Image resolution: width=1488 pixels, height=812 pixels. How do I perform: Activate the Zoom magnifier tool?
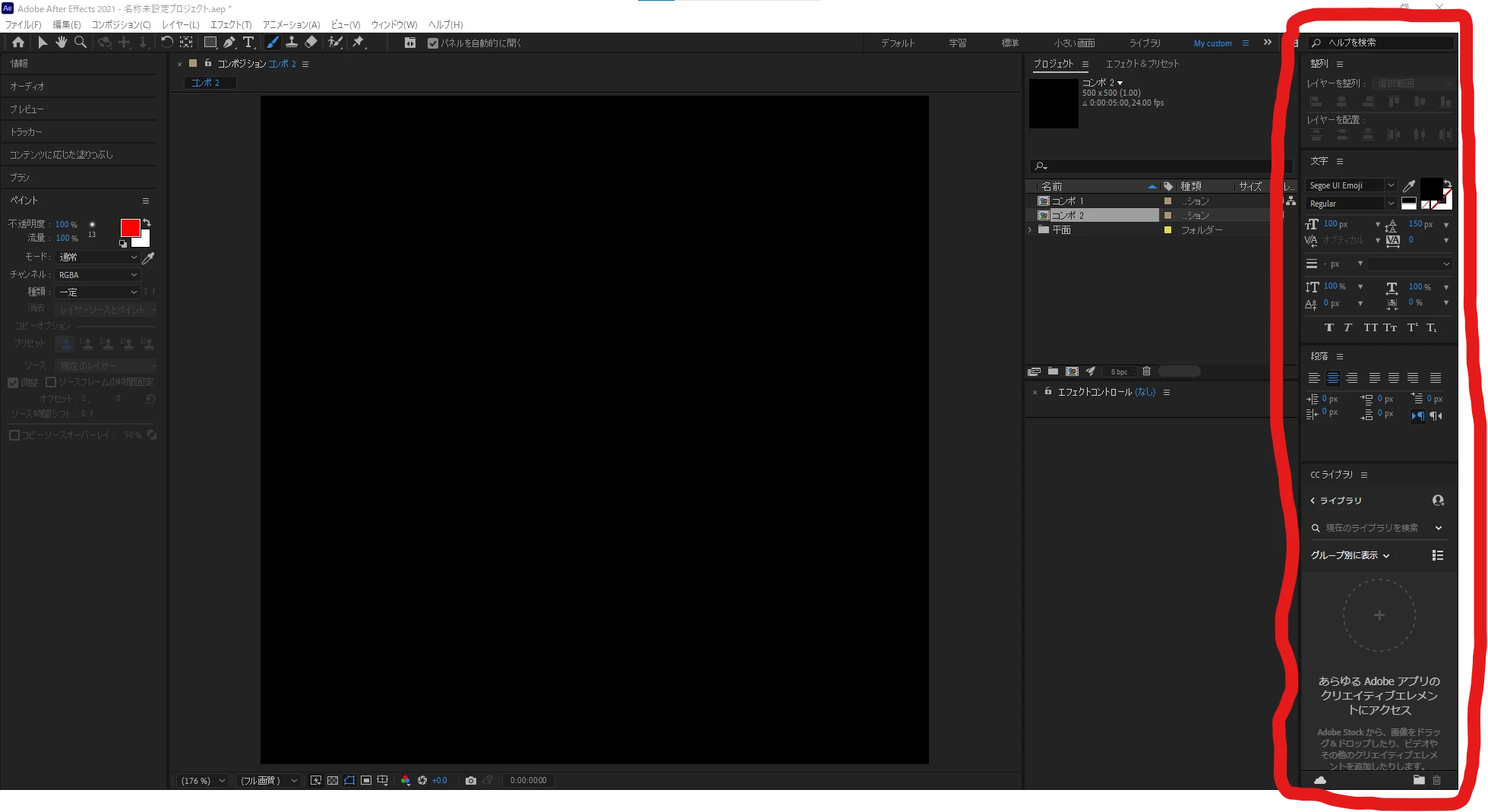[81, 43]
